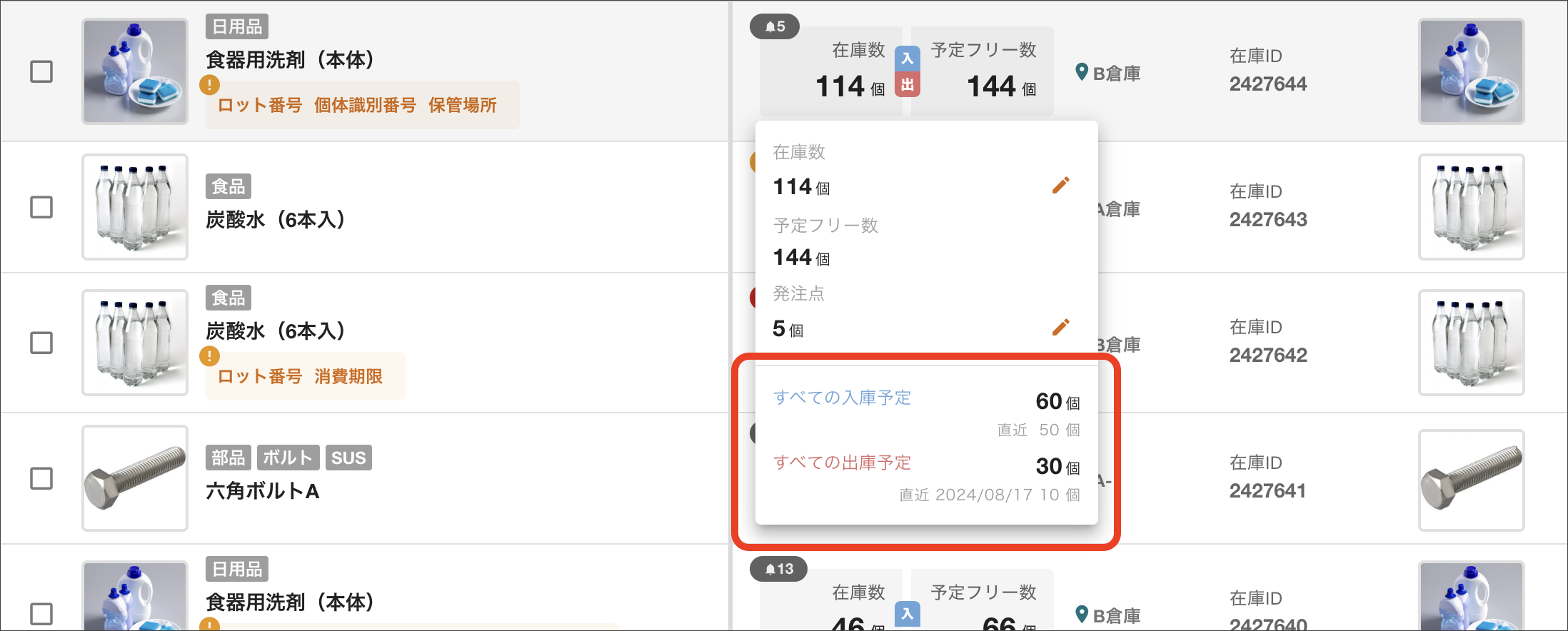Screen dimensions: 1568x631
Task: Click warning icon beside ロット番号 on dish detergent
Action: tap(209, 85)
